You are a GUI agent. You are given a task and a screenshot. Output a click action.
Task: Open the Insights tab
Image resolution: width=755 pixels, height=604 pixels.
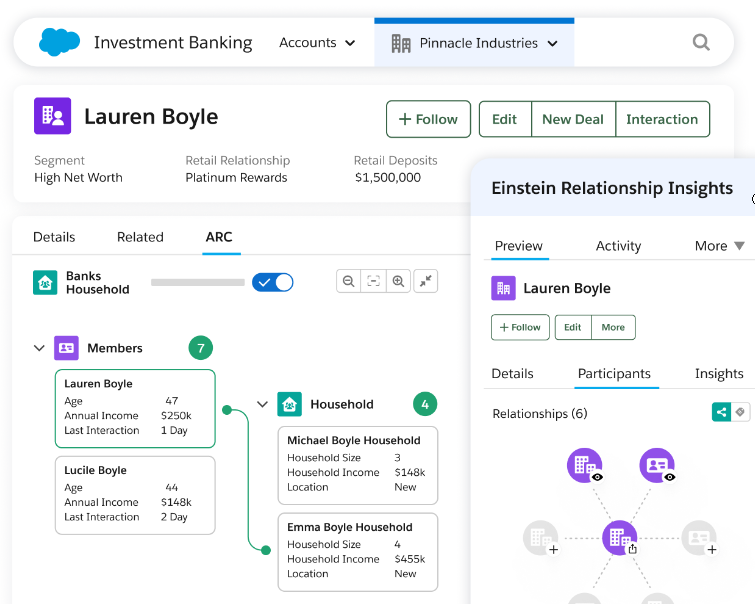pos(719,373)
